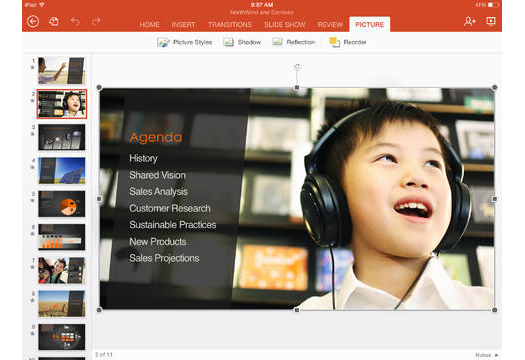Screen dimensions: 525x360
Task: Click the Shared Vision agenda item
Action: [157, 175]
